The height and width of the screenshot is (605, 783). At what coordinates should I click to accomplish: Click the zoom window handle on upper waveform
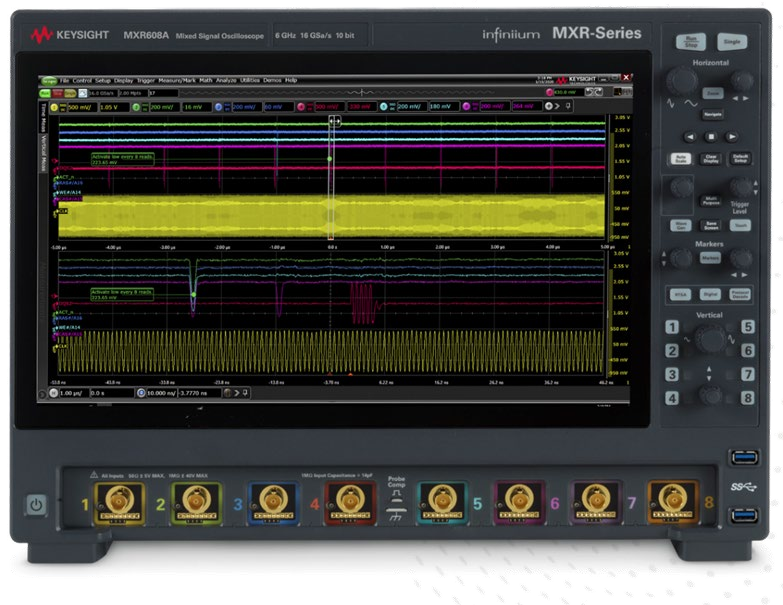pos(334,121)
